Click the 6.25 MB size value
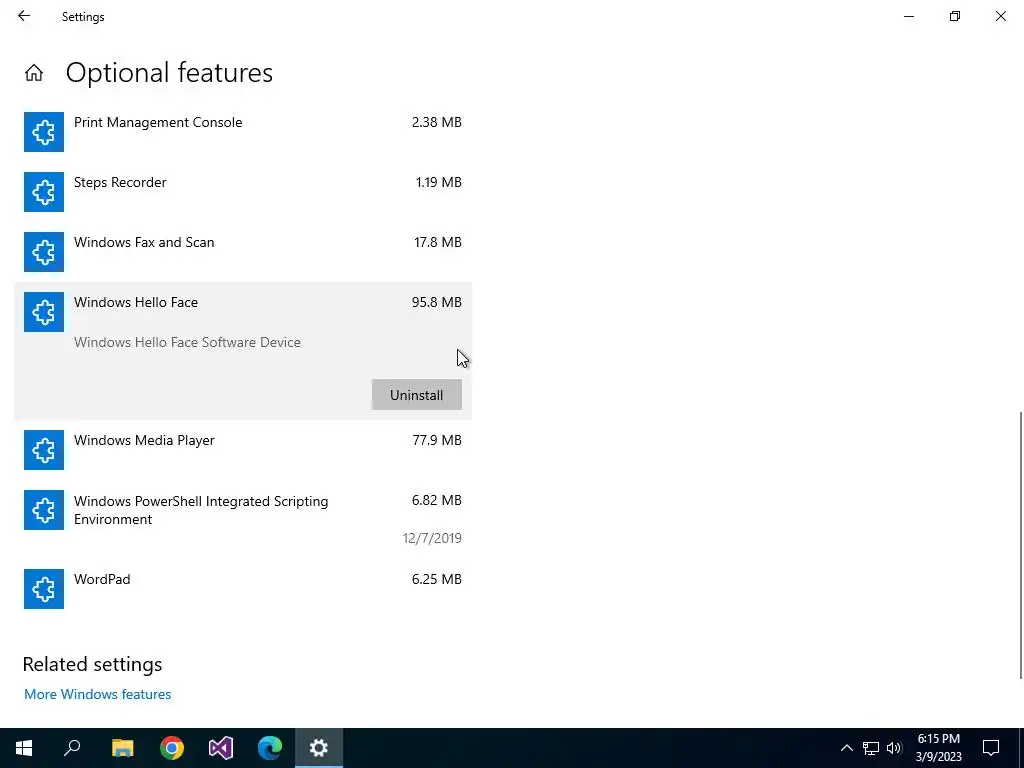Screen dimensions: 1024x768 pyautogui.click(x=436, y=579)
